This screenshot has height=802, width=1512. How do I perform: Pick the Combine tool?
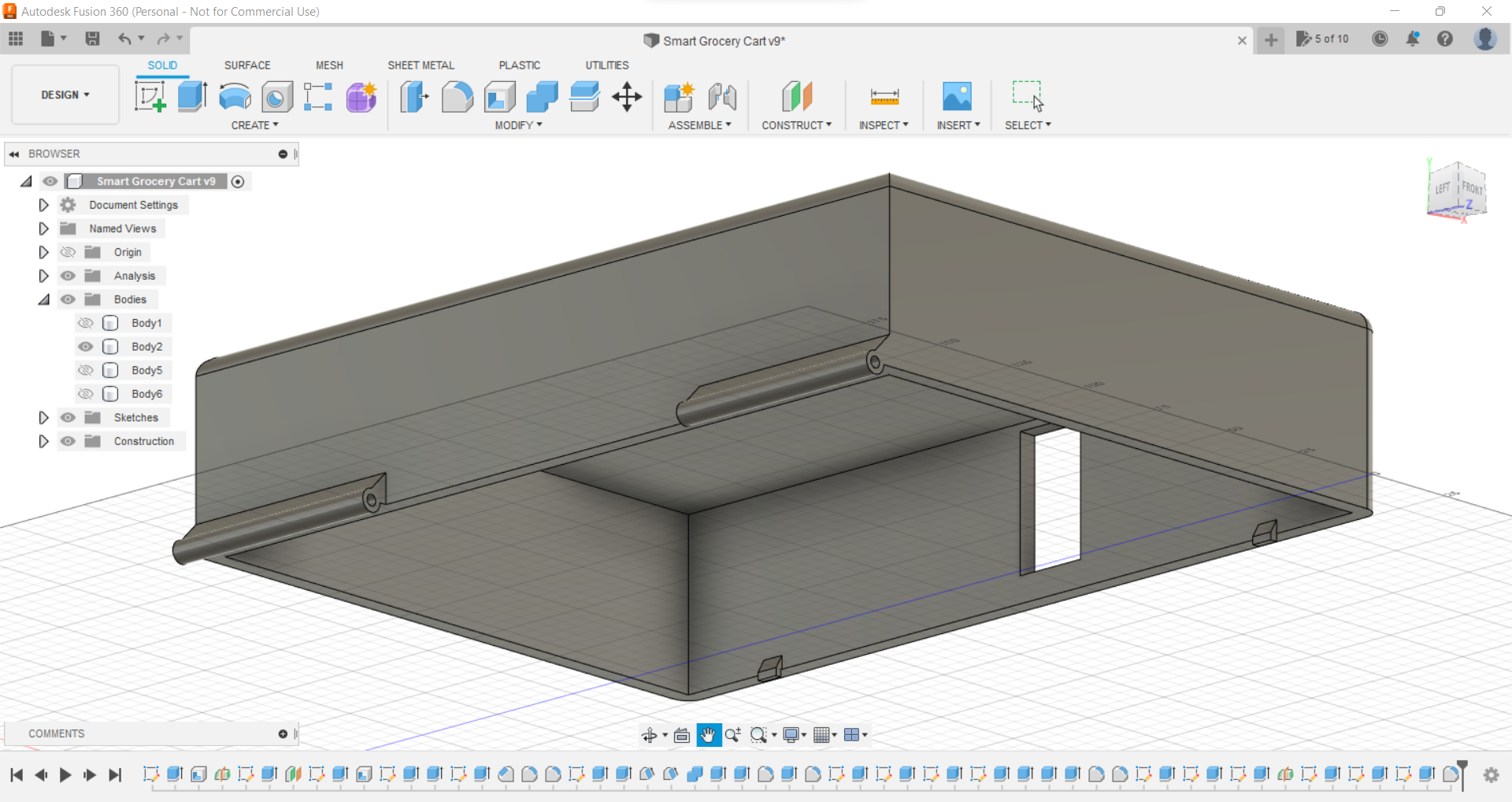point(542,97)
